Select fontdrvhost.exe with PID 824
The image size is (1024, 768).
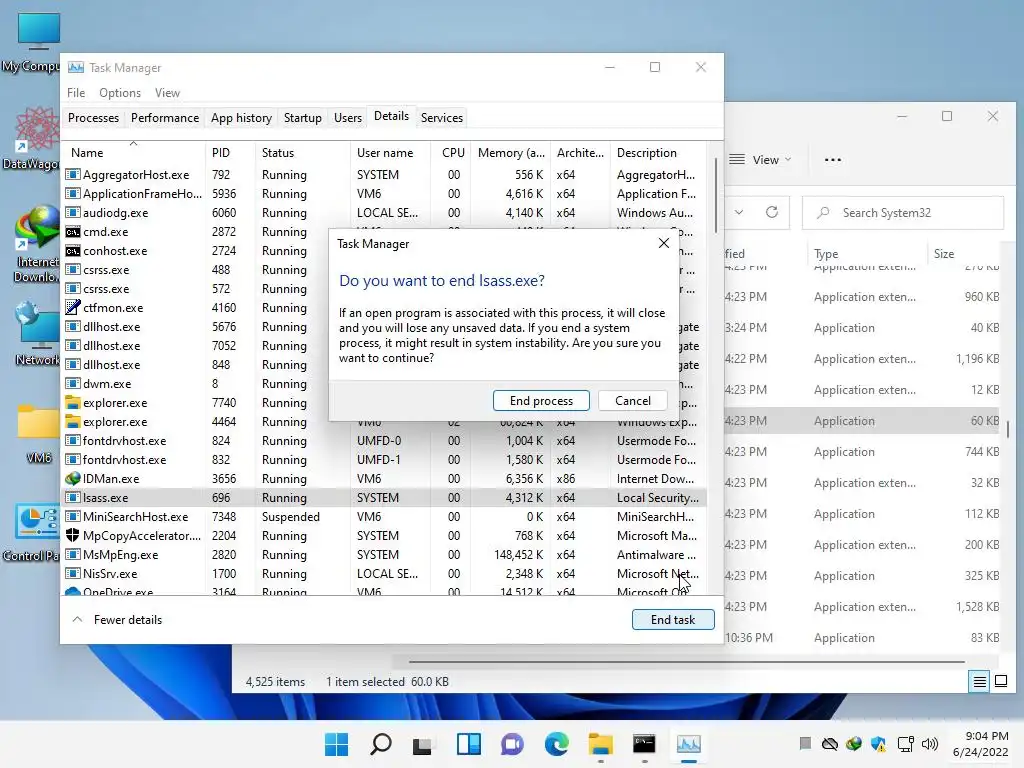click(x=385, y=440)
